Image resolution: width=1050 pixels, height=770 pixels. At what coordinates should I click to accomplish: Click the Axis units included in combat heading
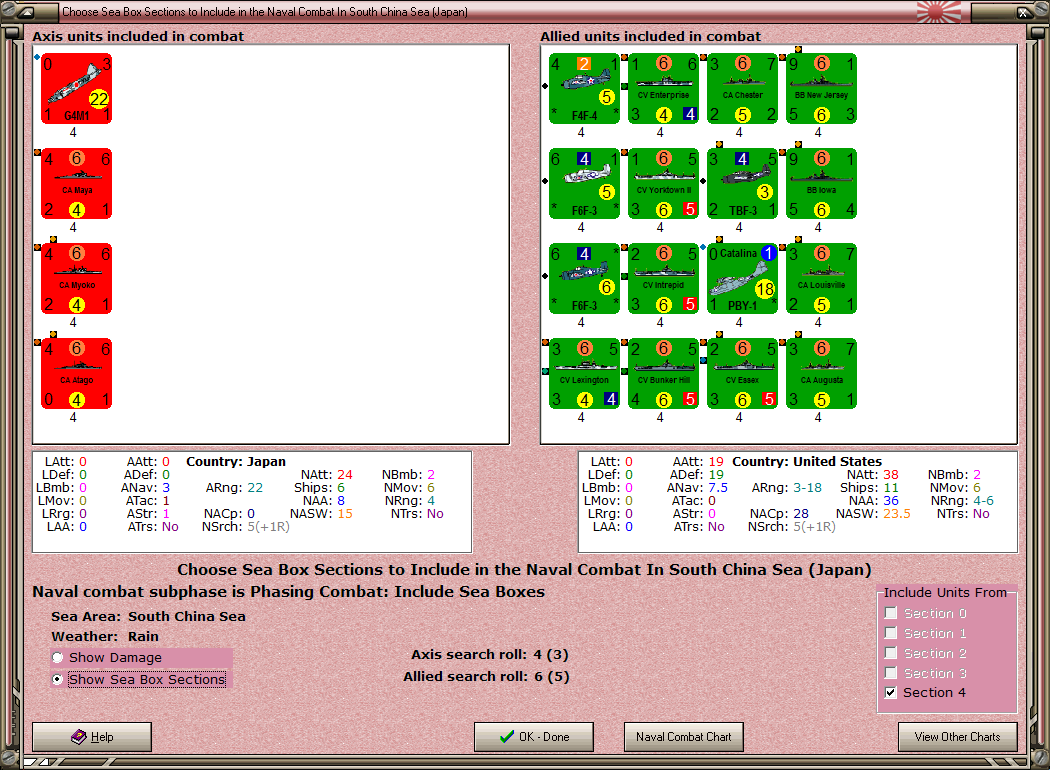coord(138,36)
